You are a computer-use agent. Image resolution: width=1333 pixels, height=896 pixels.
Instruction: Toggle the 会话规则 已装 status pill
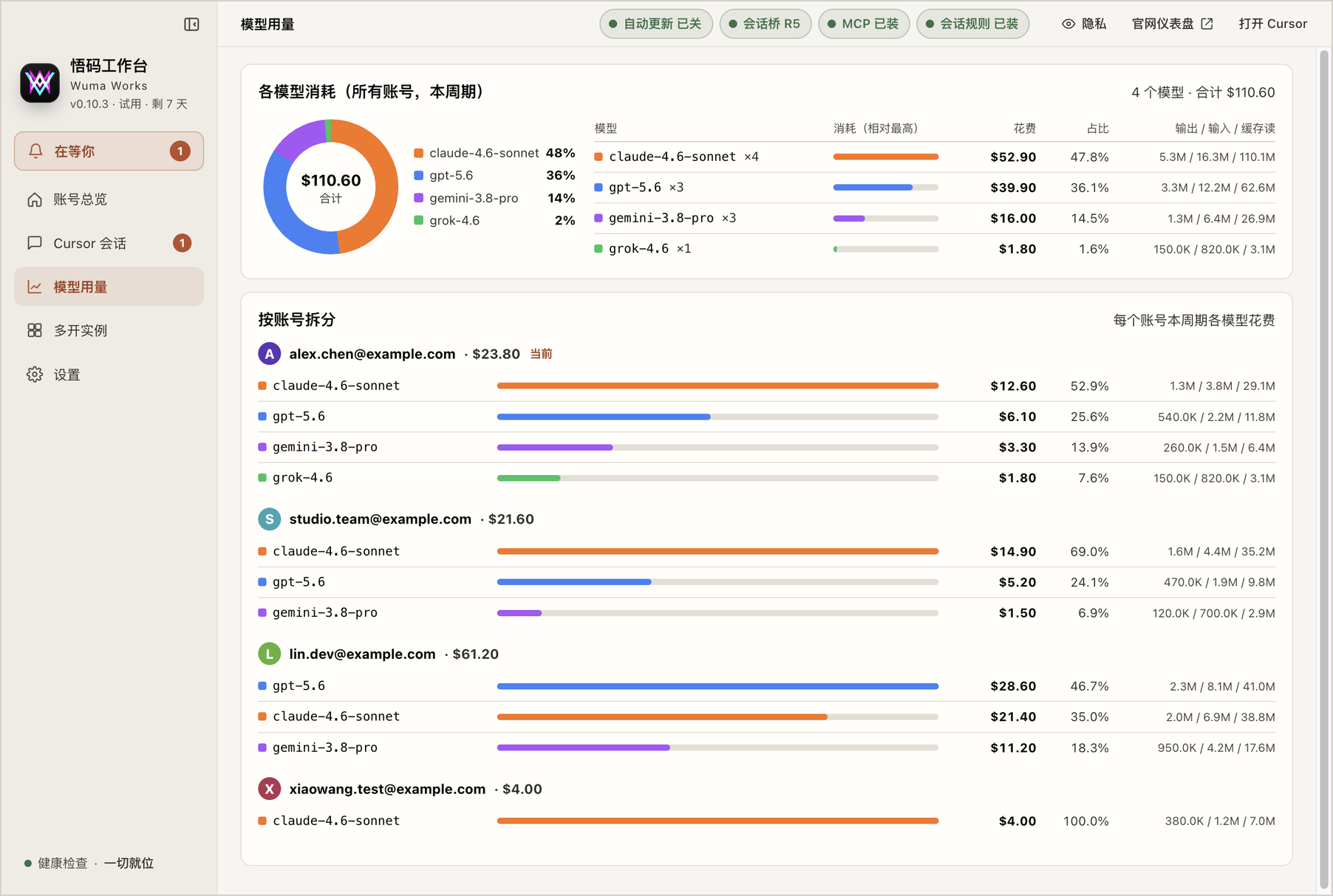click(972, 24)
